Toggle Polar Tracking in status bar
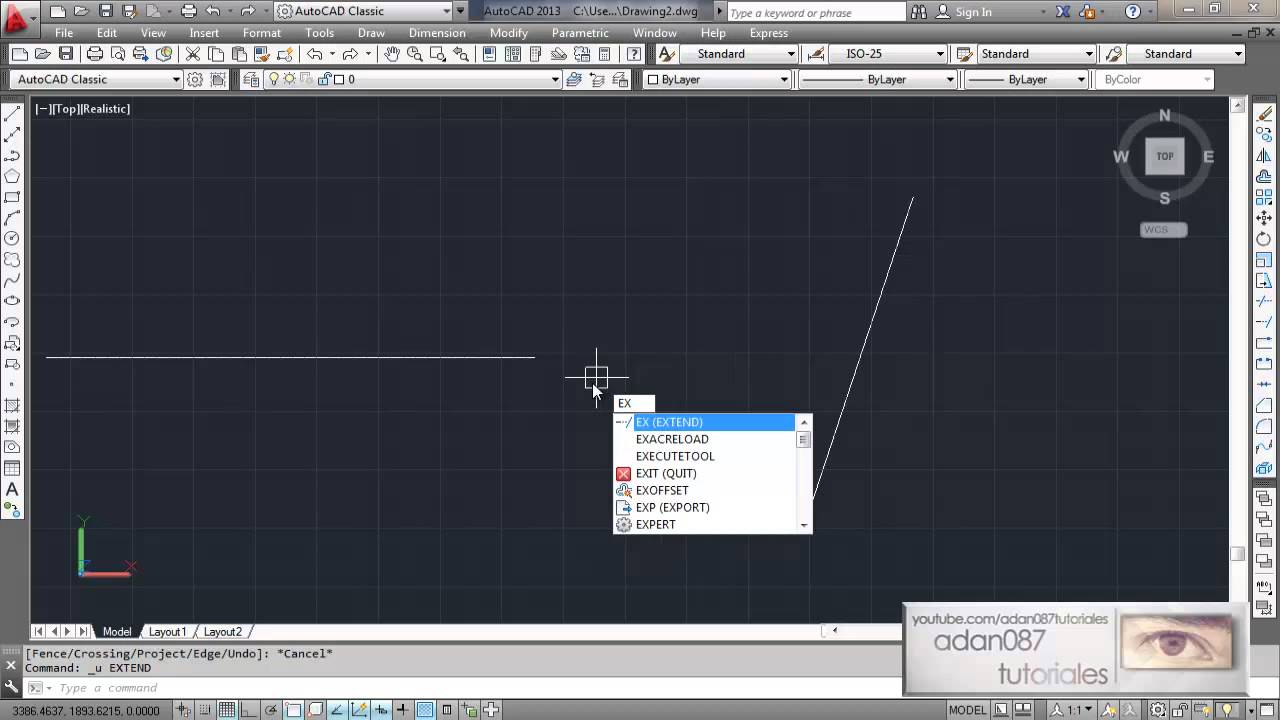Screen dimensions: 1280x720 point(271,710)
